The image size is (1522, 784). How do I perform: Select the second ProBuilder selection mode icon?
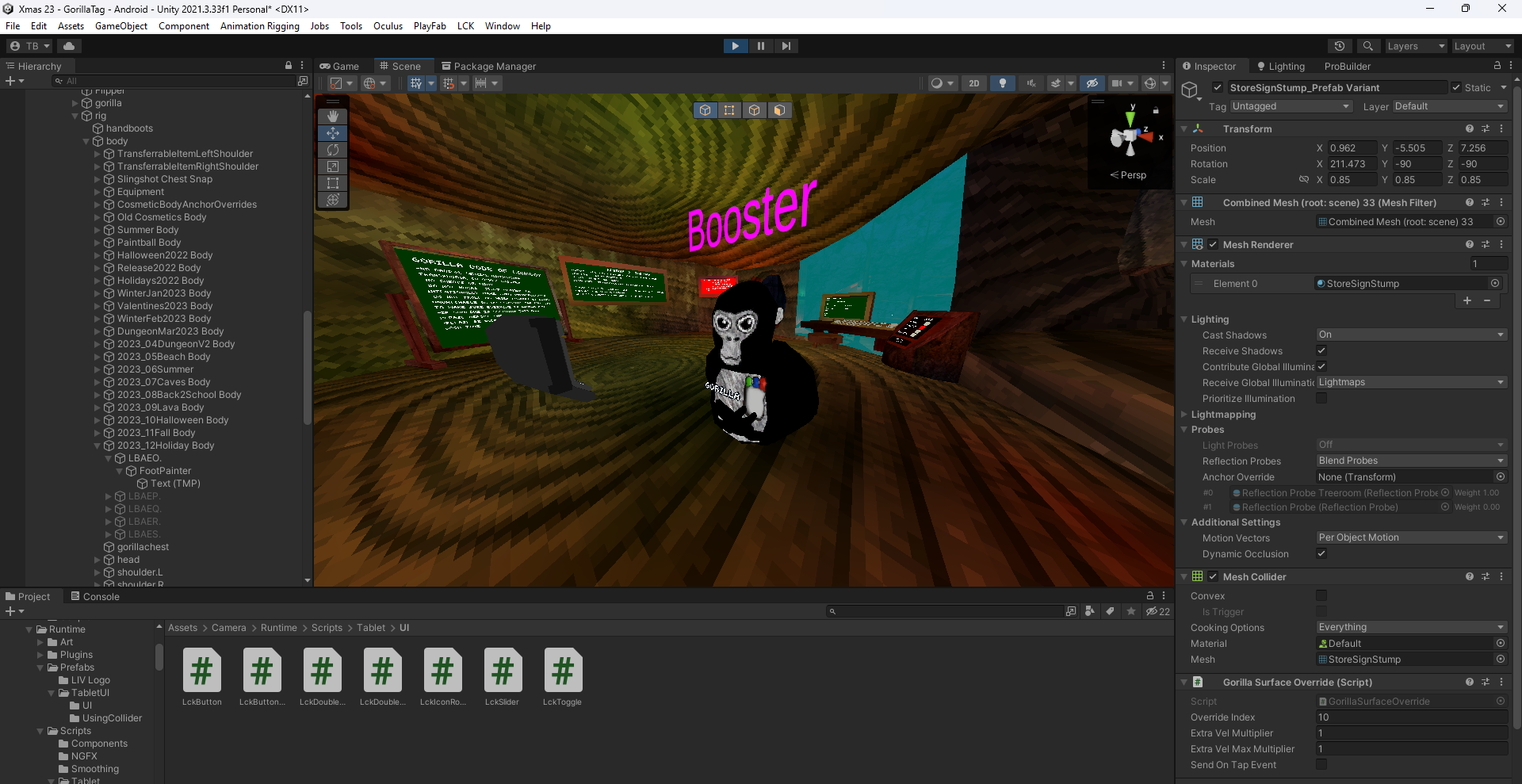[x=729, y=110]
